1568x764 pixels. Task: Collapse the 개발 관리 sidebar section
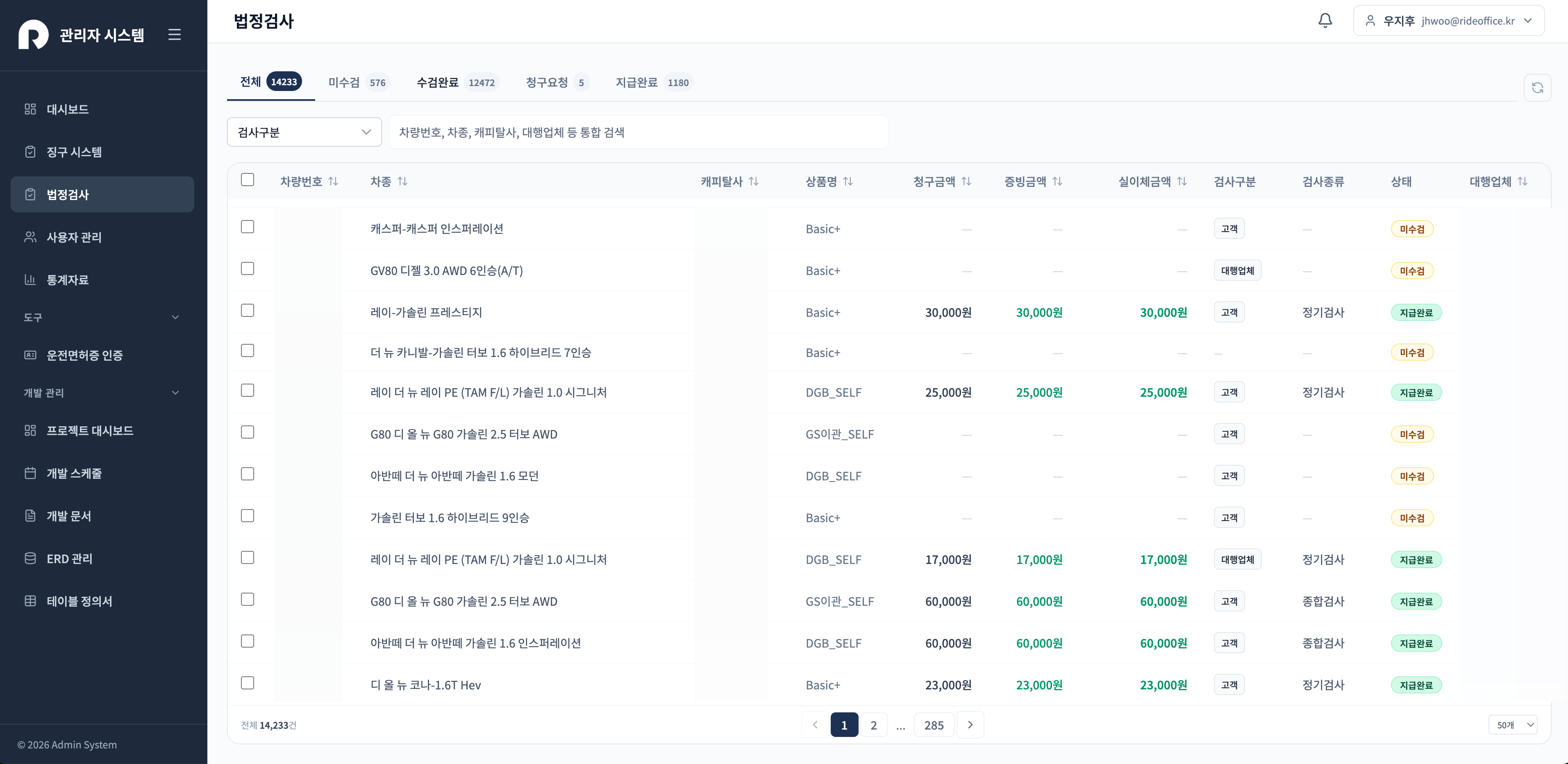tap(102, 393)
